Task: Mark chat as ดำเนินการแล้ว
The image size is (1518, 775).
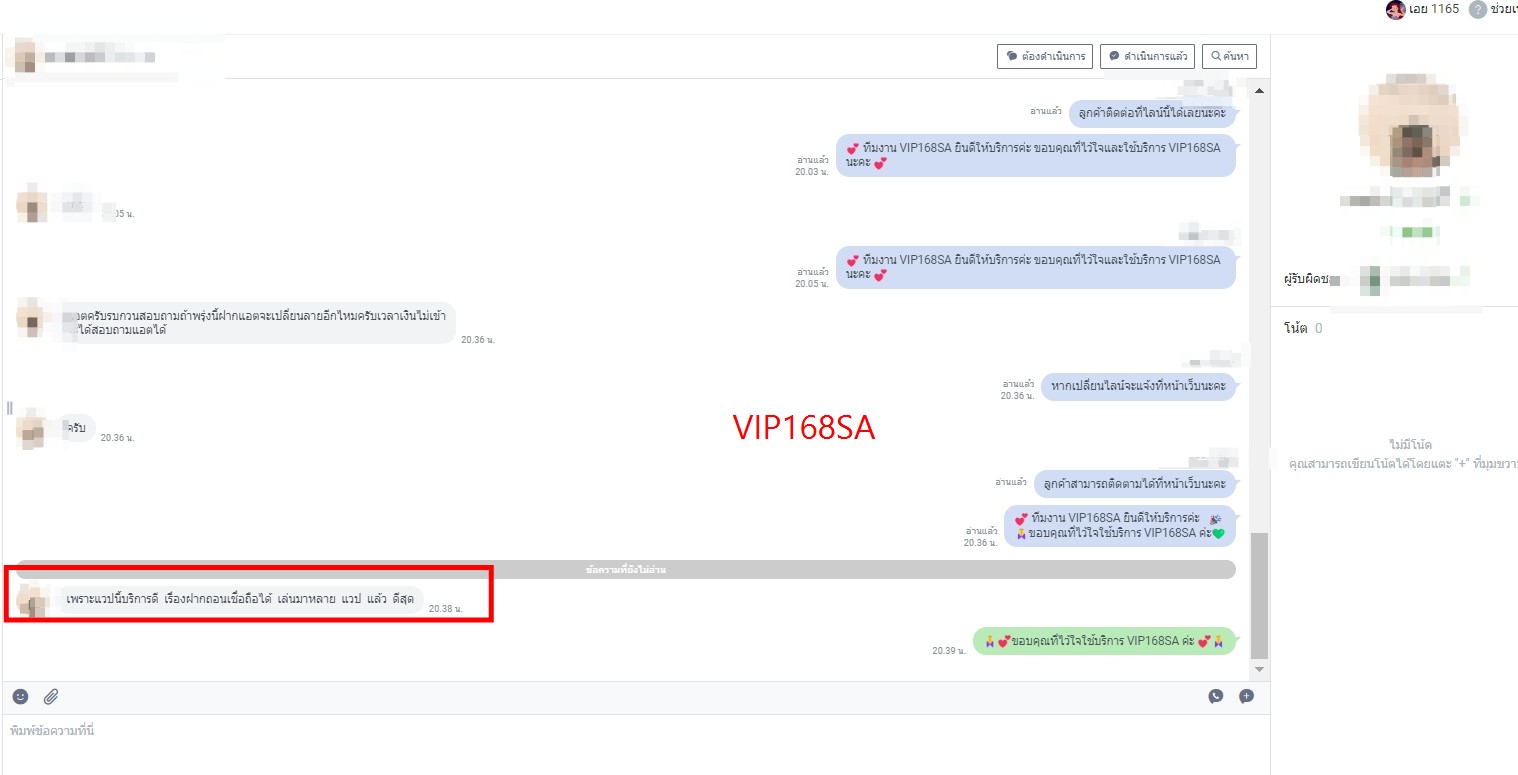Action: click(x=1147, y=56)
